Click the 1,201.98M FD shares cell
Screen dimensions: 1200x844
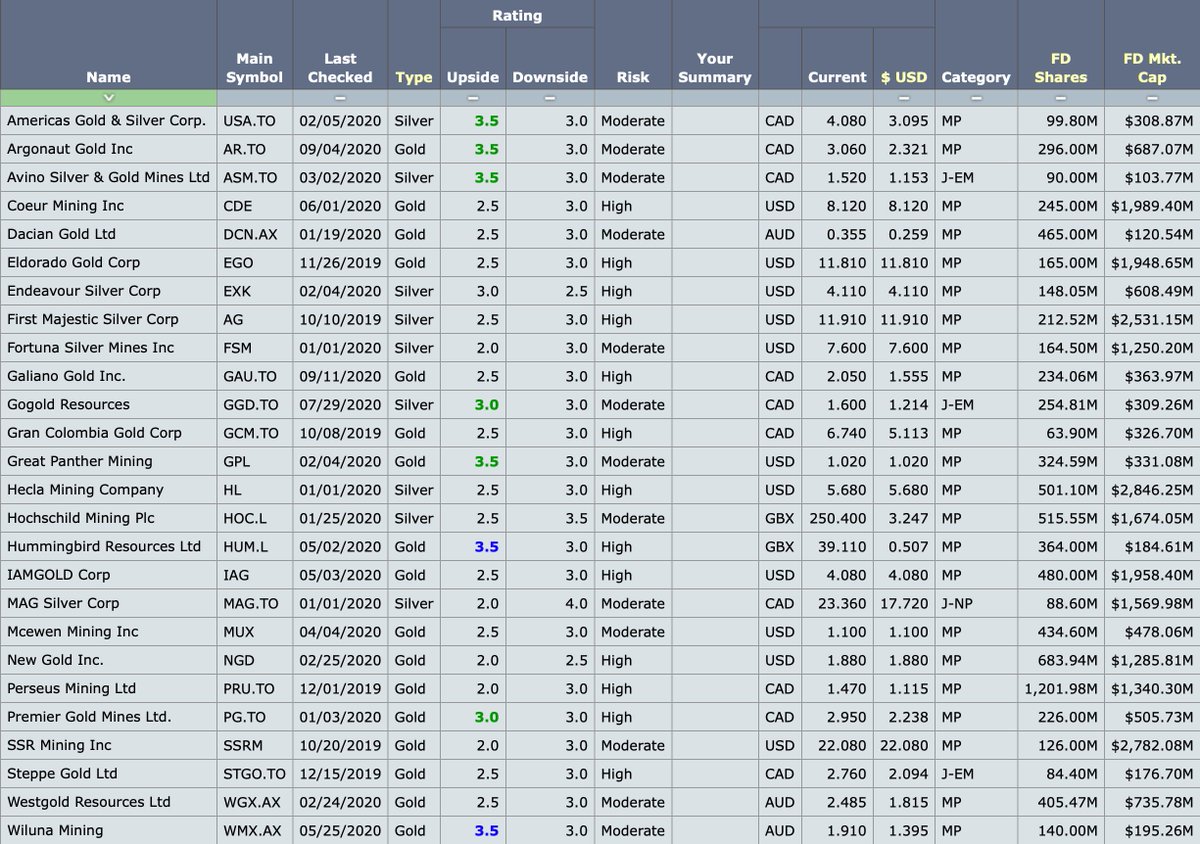click(1061, 689)
